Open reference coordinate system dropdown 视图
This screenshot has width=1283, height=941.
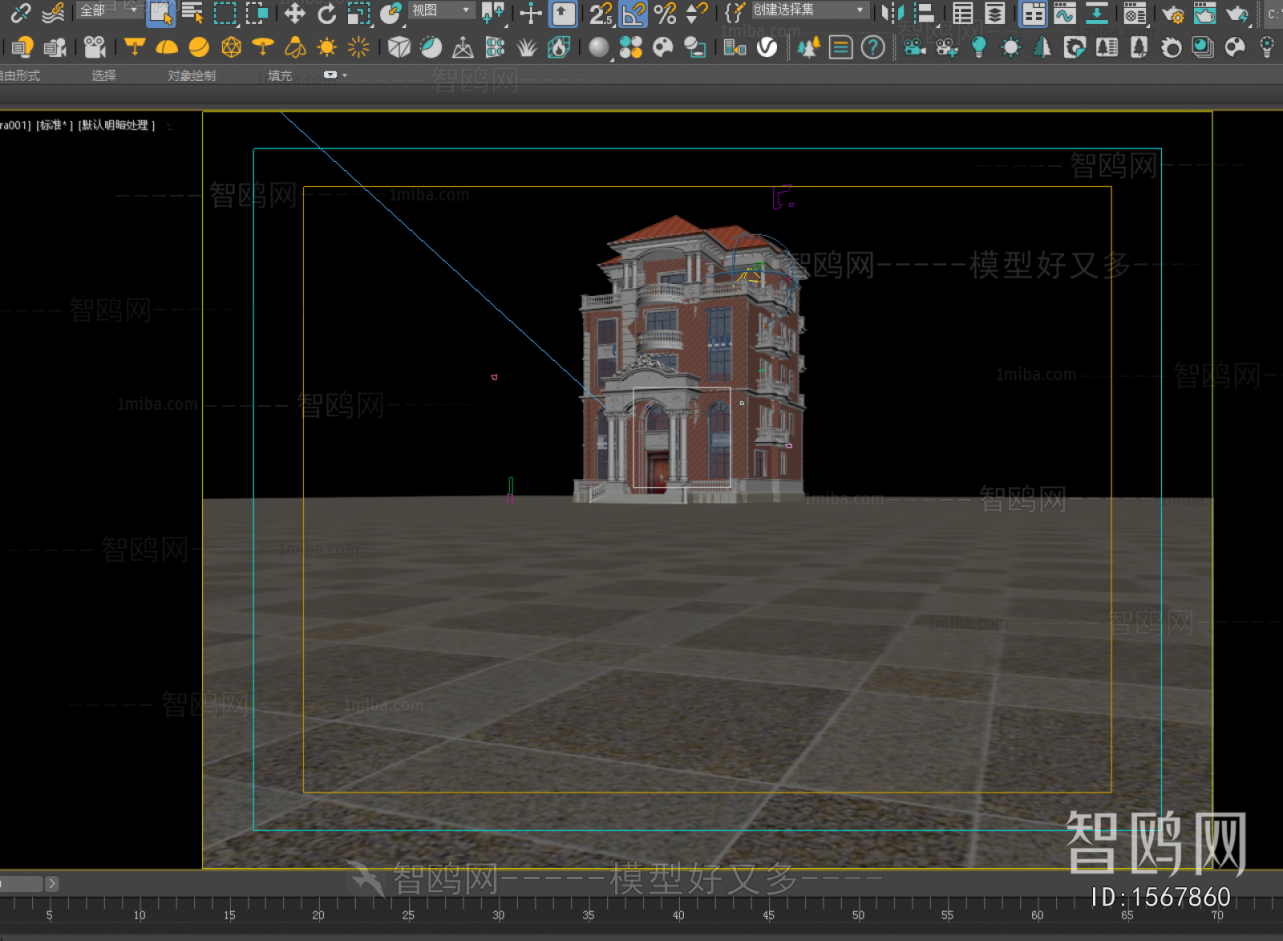(x=441, y=10)
